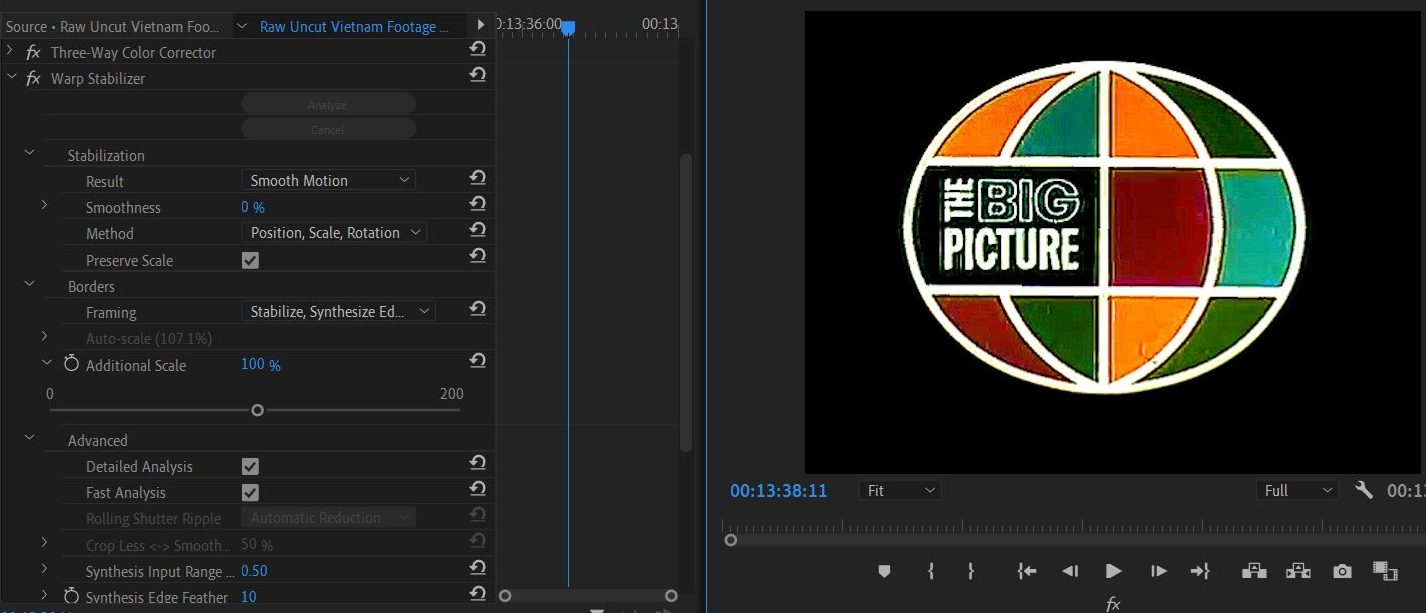The image size is (1426, 613).
Task: Mark Out point in Program Monitor
Action: click(970, 571)
